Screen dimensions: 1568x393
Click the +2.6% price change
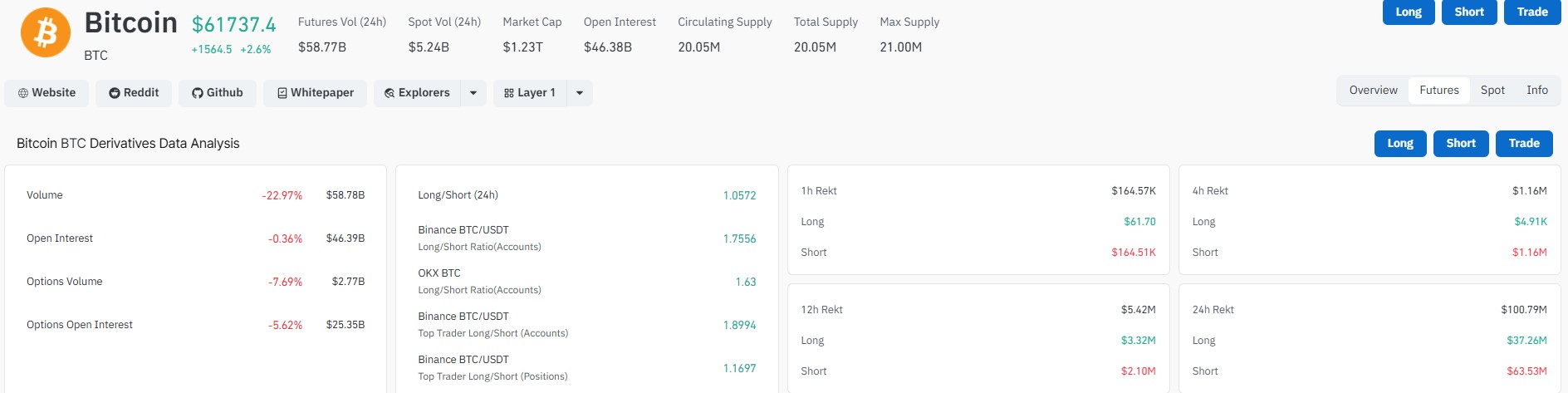(256, 49)
